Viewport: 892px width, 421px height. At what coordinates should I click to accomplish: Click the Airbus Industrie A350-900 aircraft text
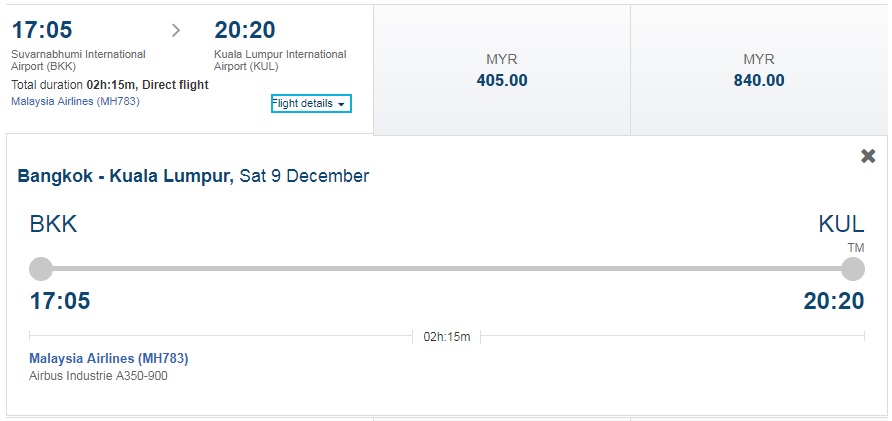tap(98, 376)
